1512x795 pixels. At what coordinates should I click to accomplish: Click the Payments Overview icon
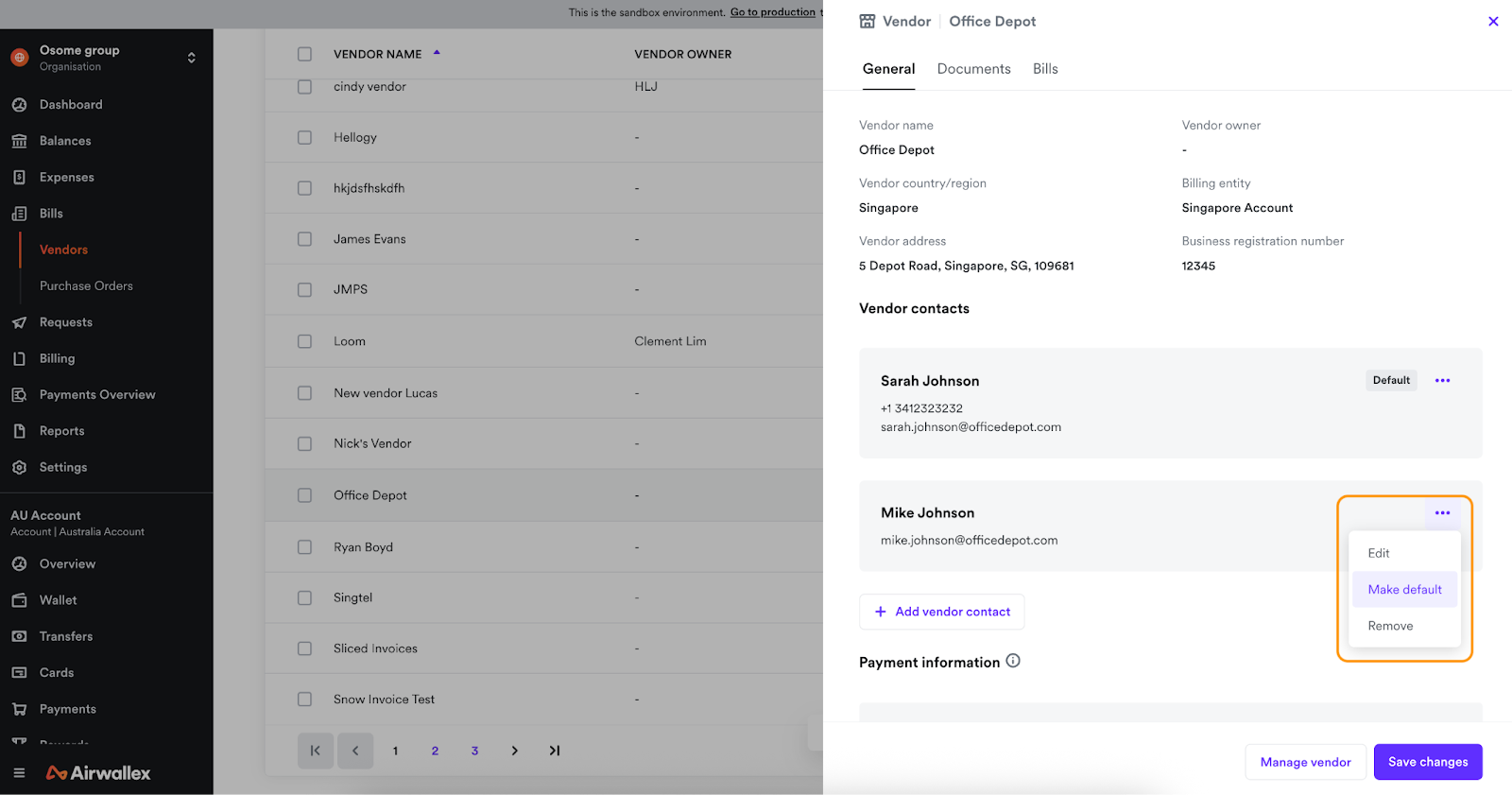[19, 395]
